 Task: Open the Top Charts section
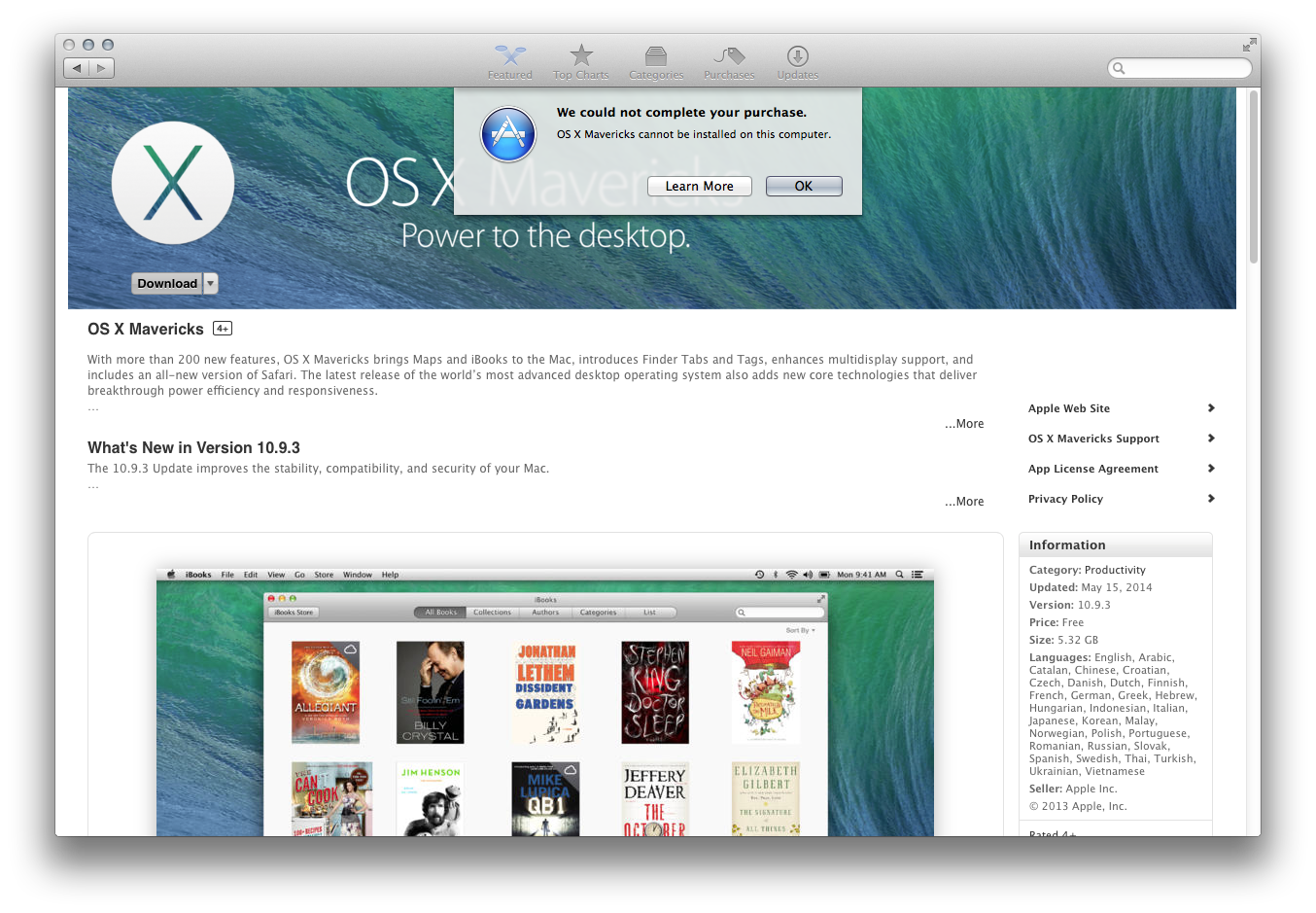pyautogui.click(x=580, y=62)
